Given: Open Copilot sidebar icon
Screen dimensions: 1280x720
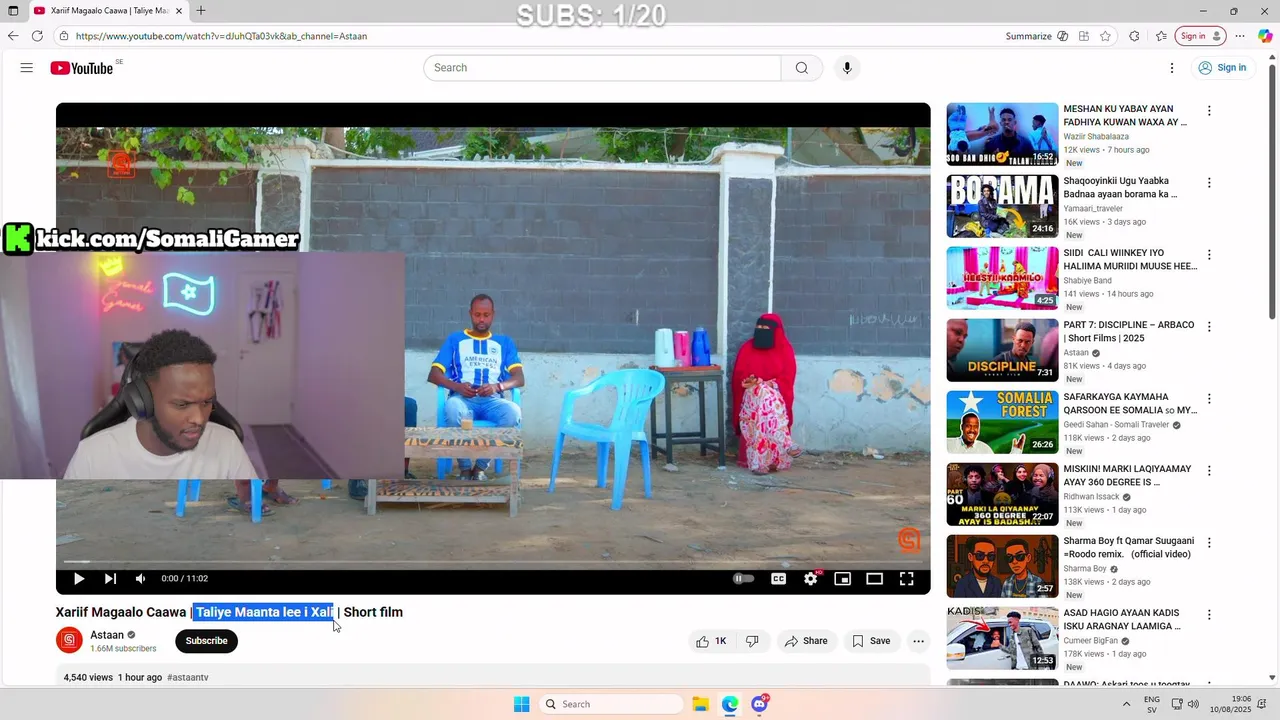Looking at the screenshot, I should click(1265, 36).
